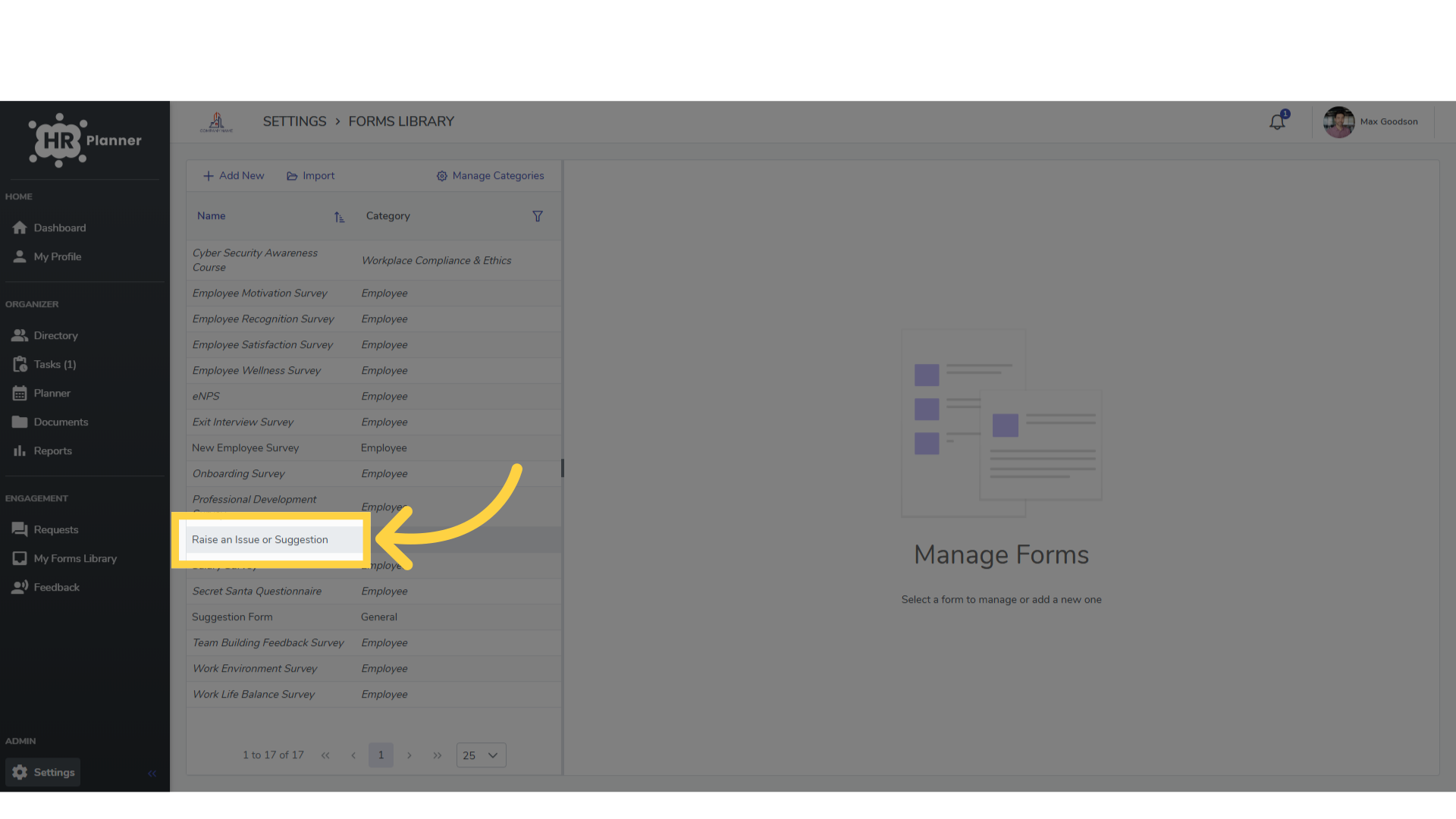The width and height of the screenshot is (1456, 819).
Task: Open Manage Categories
Action: (x=490, y=176)
